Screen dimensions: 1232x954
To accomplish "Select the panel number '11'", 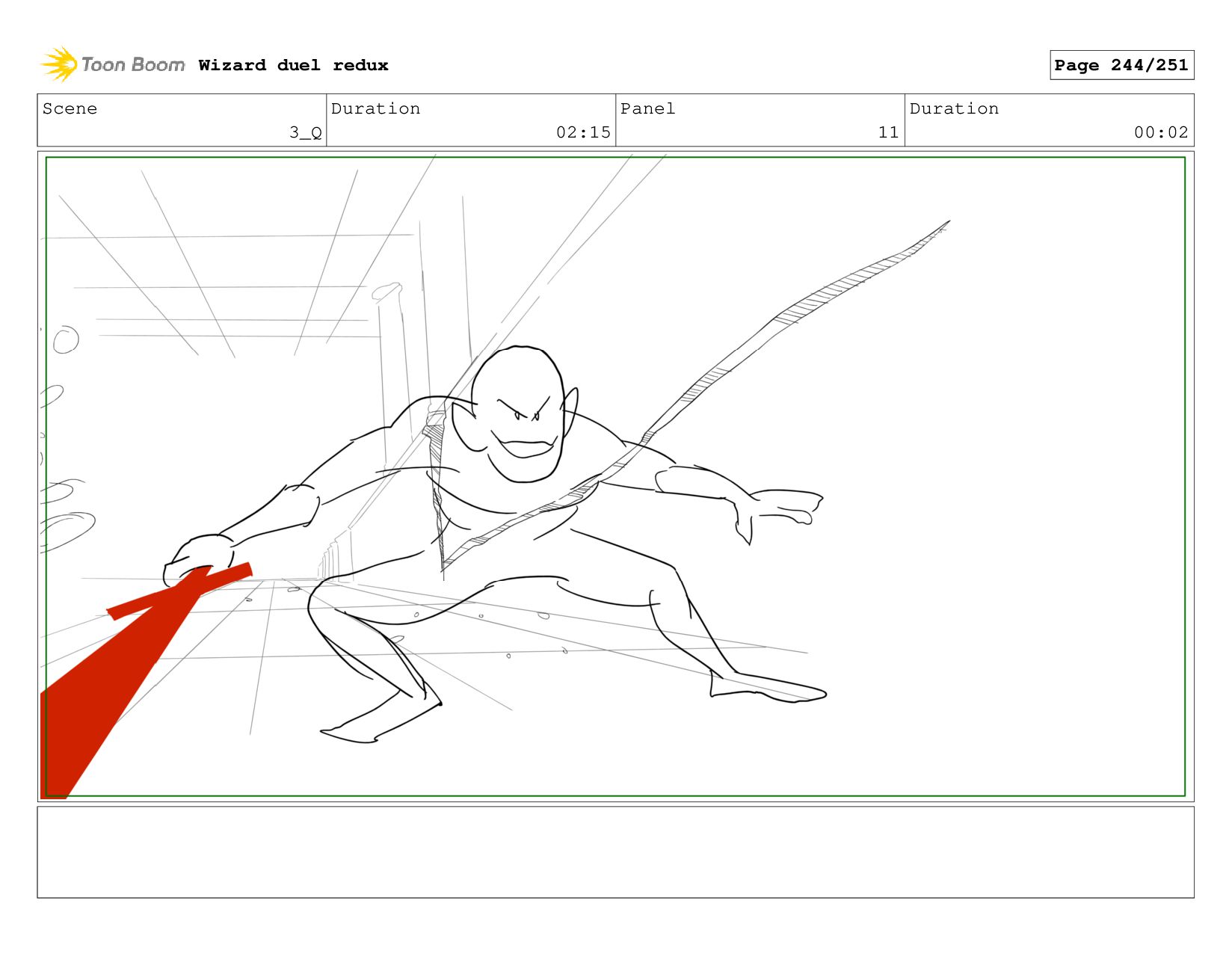I will click(888, 132).
